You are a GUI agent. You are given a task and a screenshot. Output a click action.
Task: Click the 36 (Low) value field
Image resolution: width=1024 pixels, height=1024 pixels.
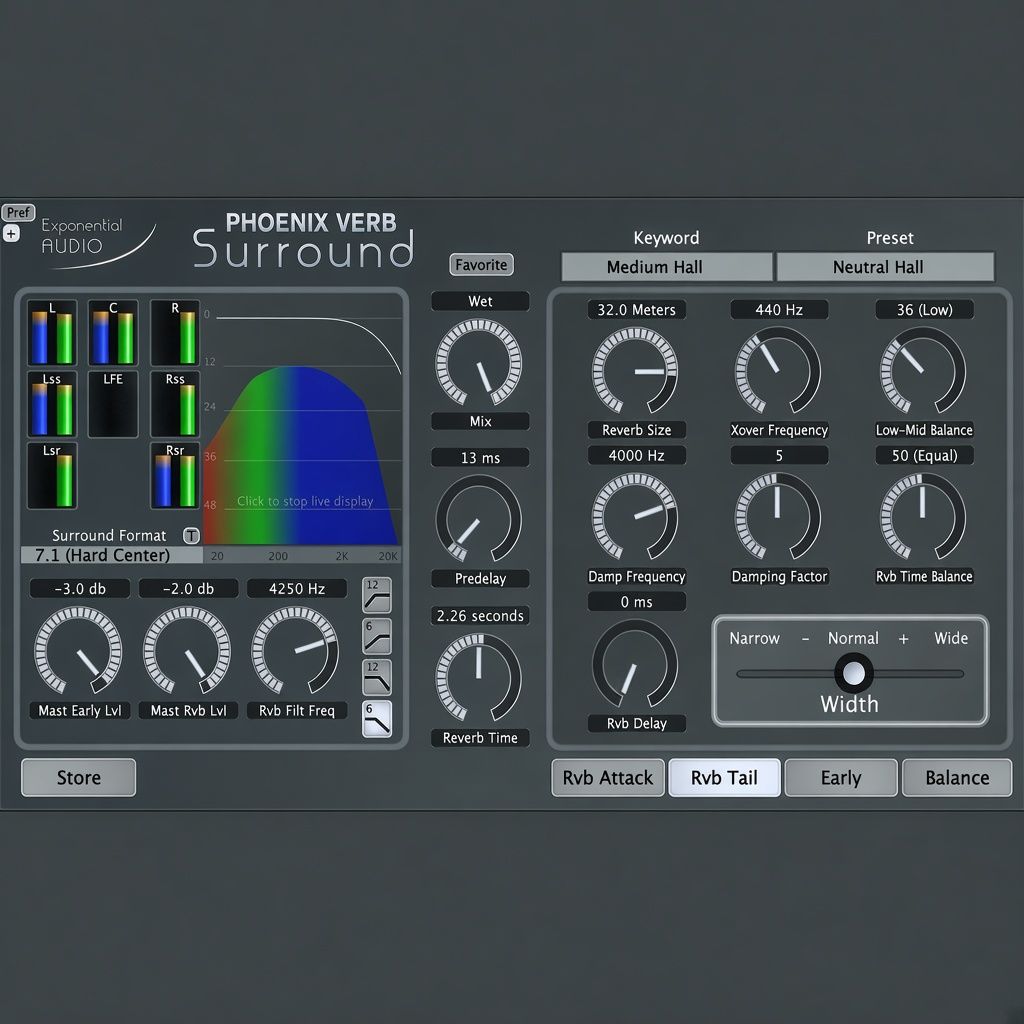coord(925,310)
